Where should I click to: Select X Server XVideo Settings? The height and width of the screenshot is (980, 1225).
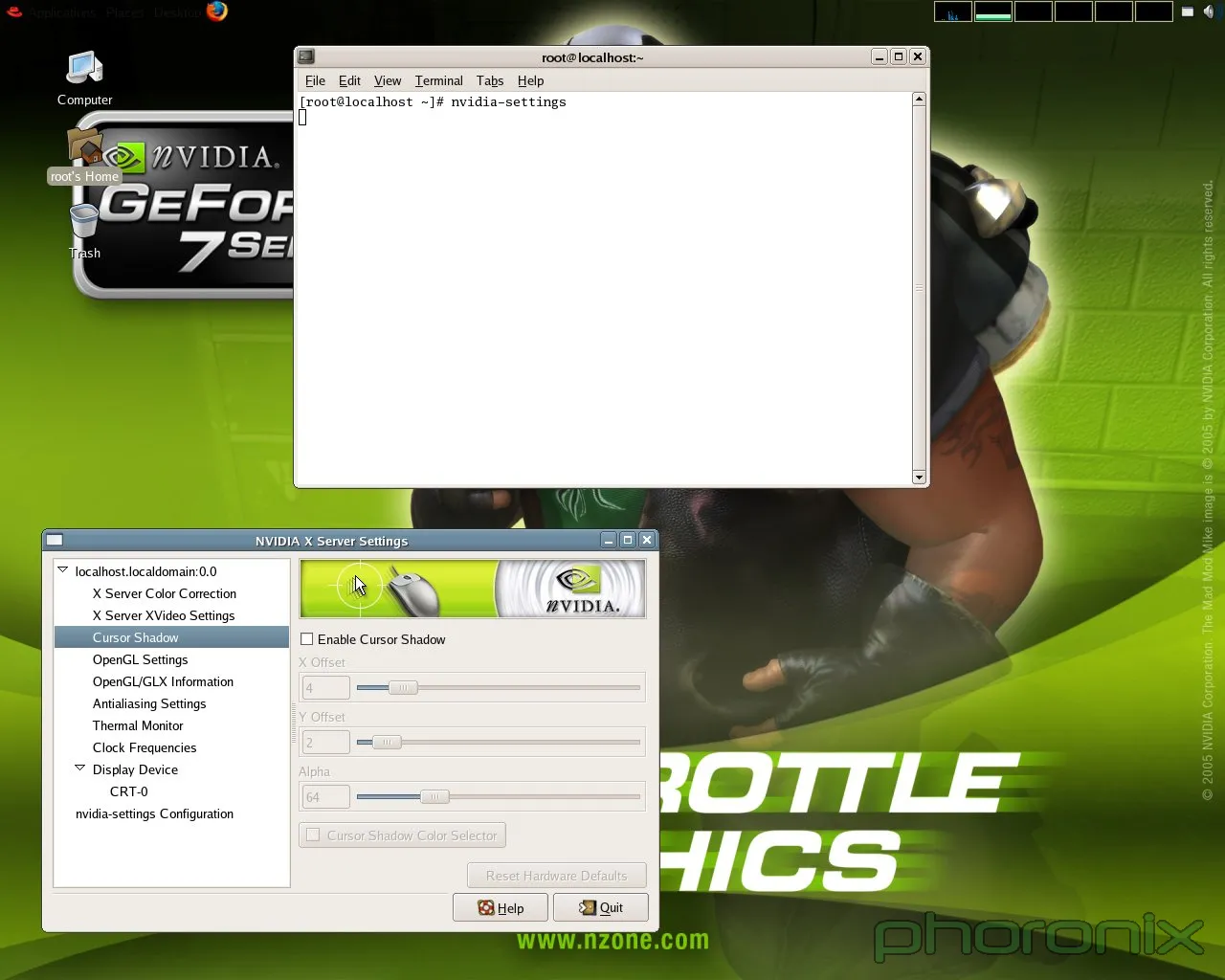tap(164, 615)
